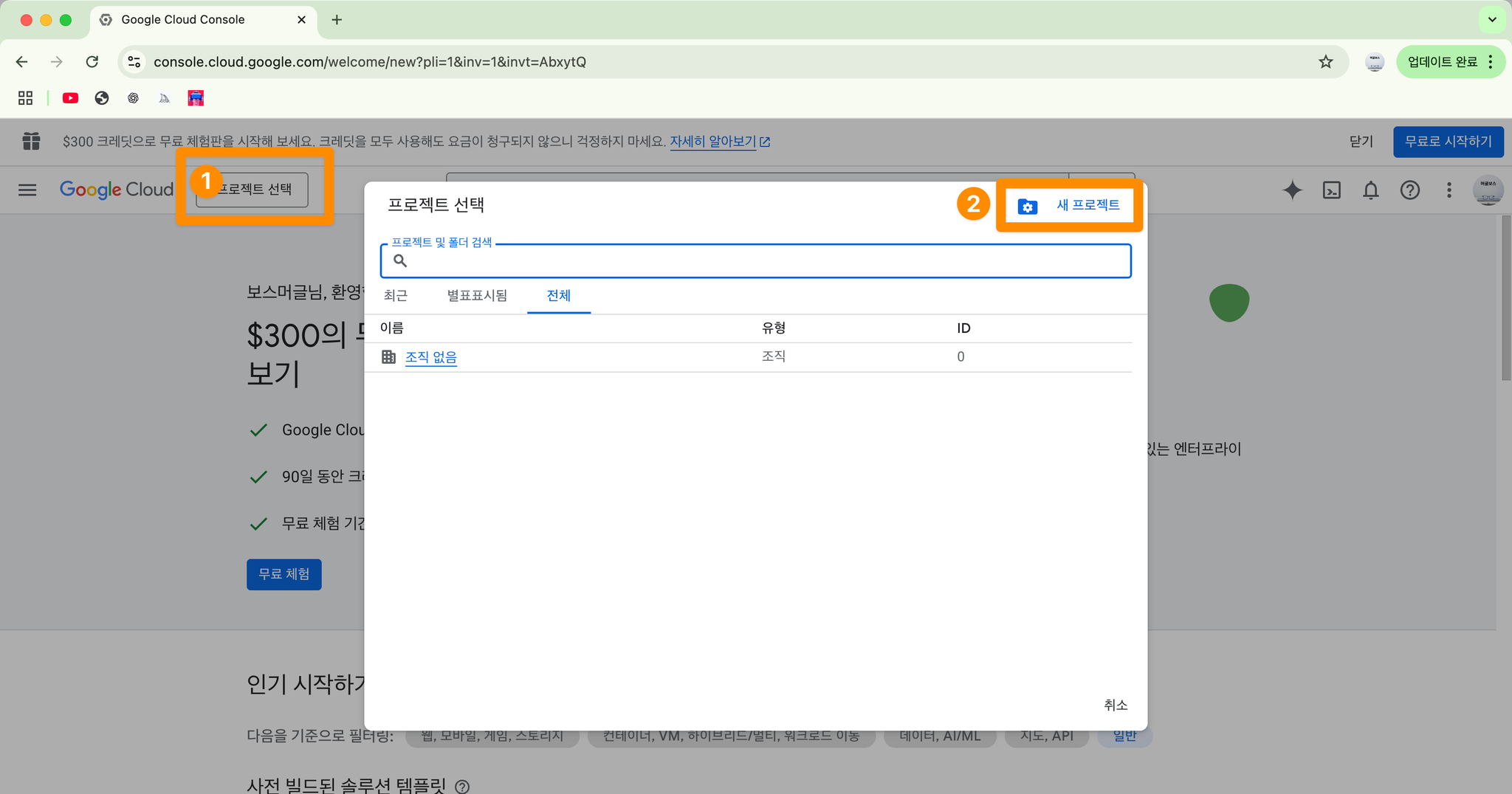
Task: Click the gift icon in credit banner
Action: pyautogui.click(x=31, y=141)
